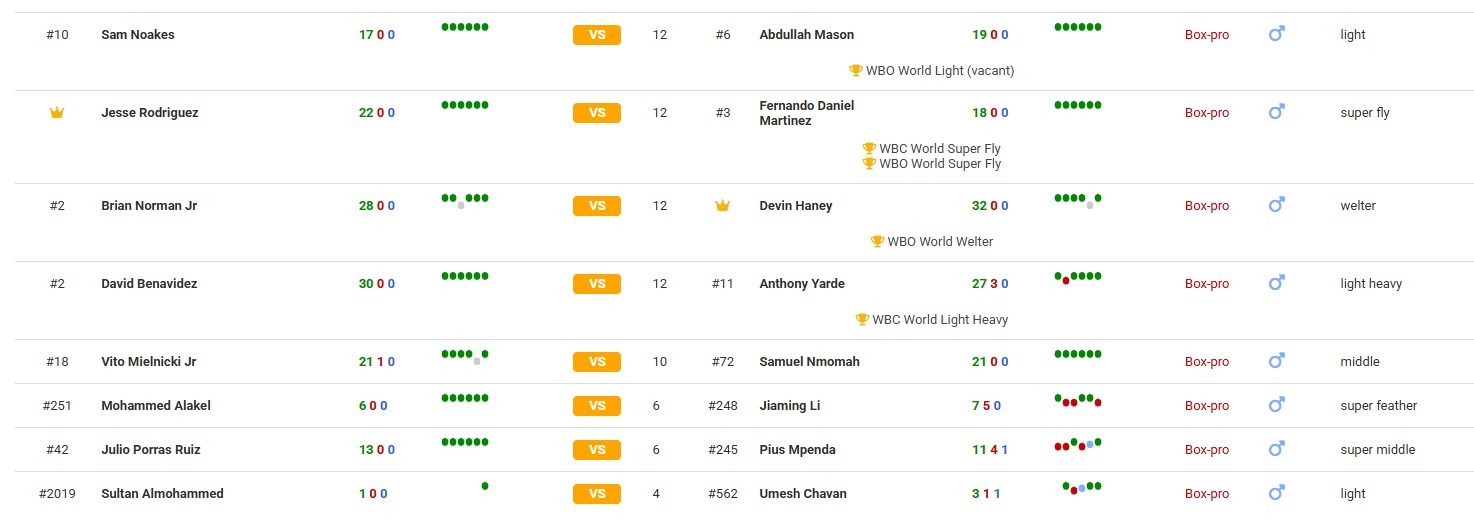Screen dimensions: 1474x524
Task: Open the WBC World Super Fly title link
Action: click(939, 149)
